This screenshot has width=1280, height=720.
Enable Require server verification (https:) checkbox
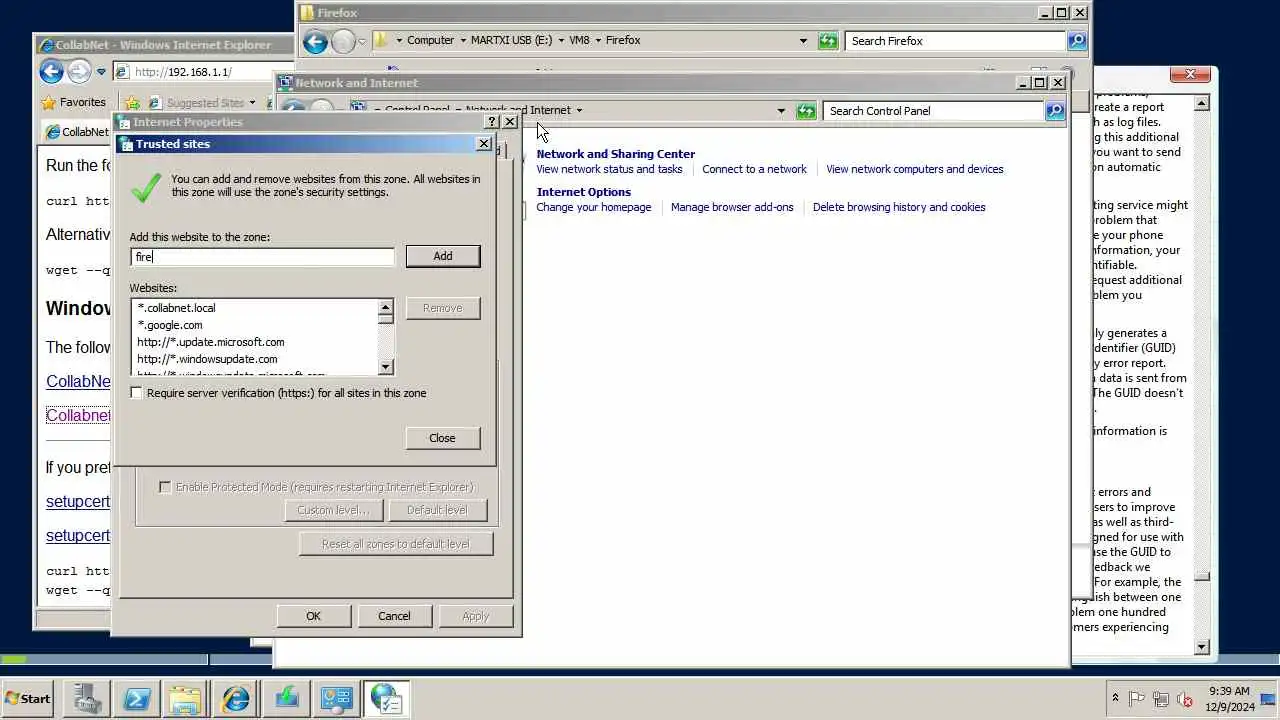[137, 393]
